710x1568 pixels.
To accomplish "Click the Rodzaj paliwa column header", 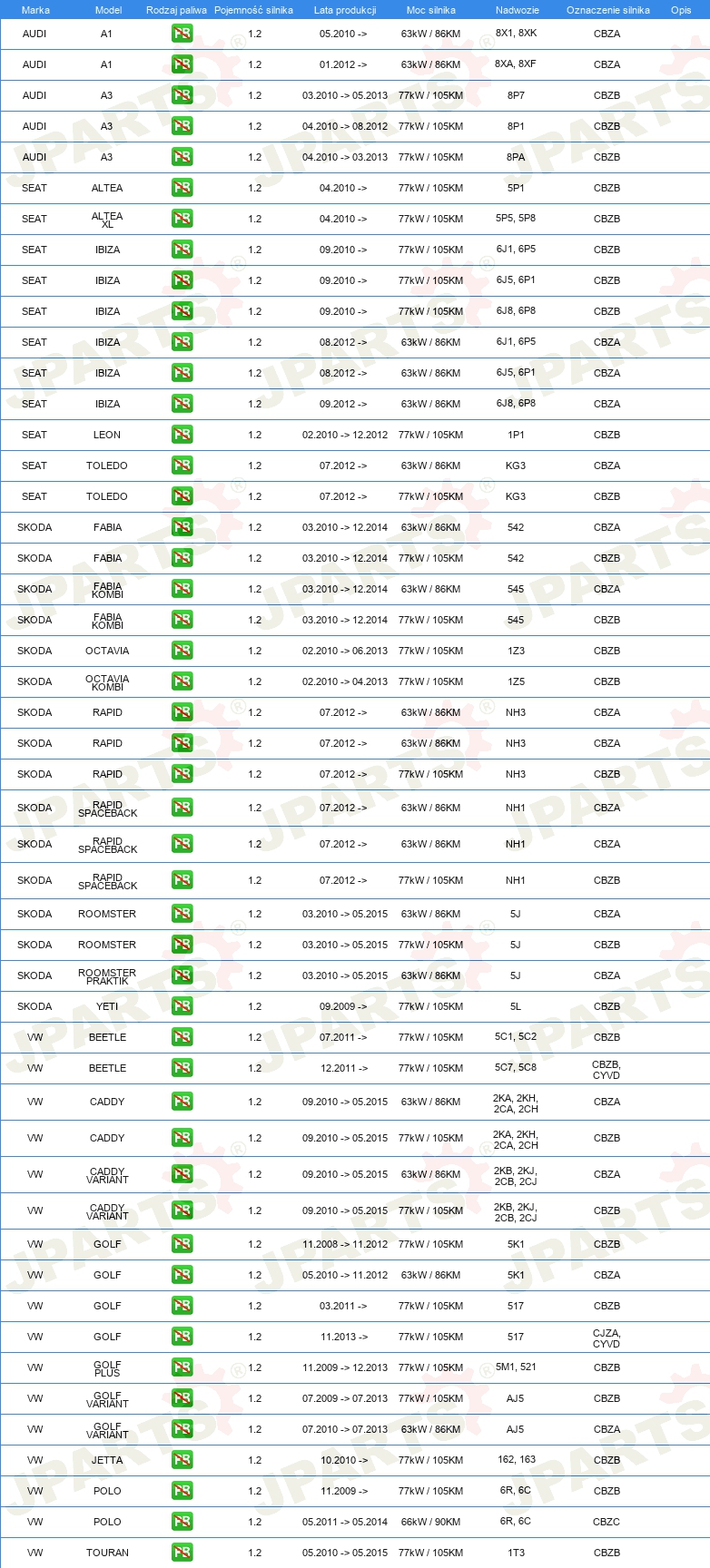I will [x=176, y=10].
